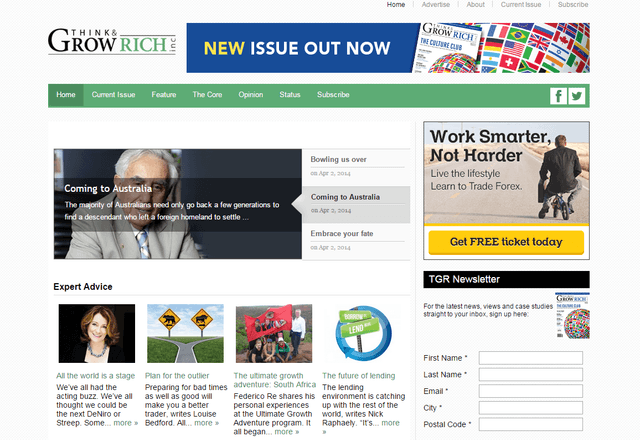640x440 pixels.
Task: Open the Twitter icon in green navbar
Action: 577,96
